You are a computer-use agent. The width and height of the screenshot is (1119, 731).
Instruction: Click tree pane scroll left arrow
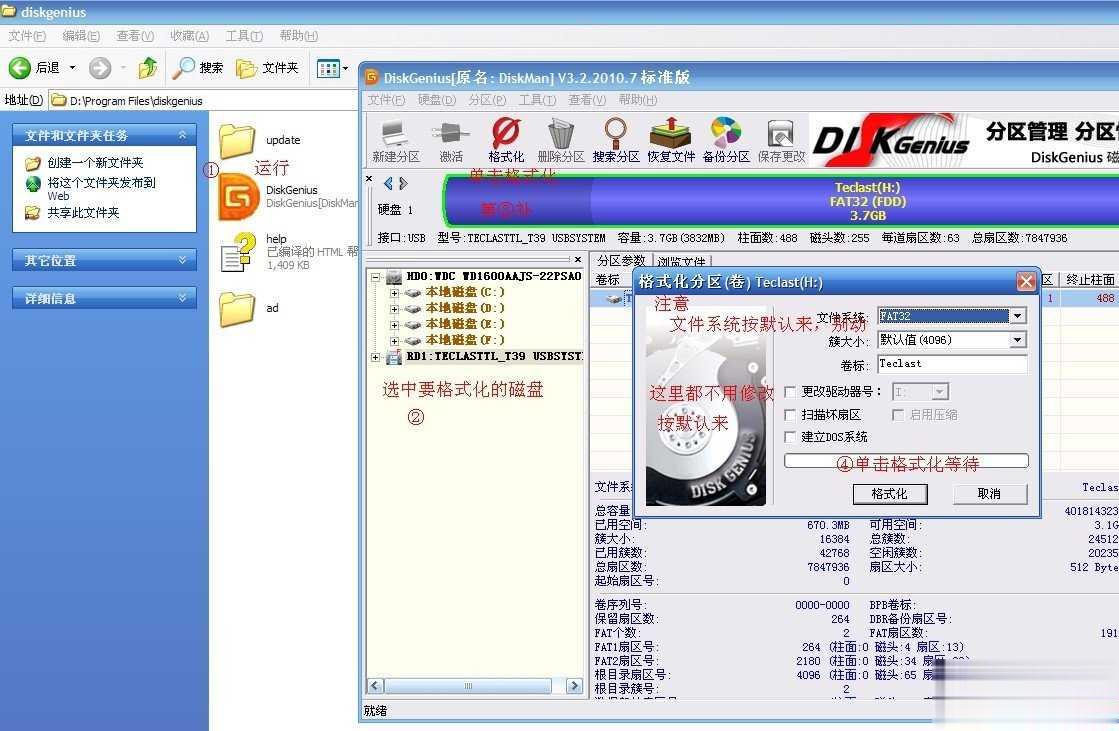click(375, 686)
